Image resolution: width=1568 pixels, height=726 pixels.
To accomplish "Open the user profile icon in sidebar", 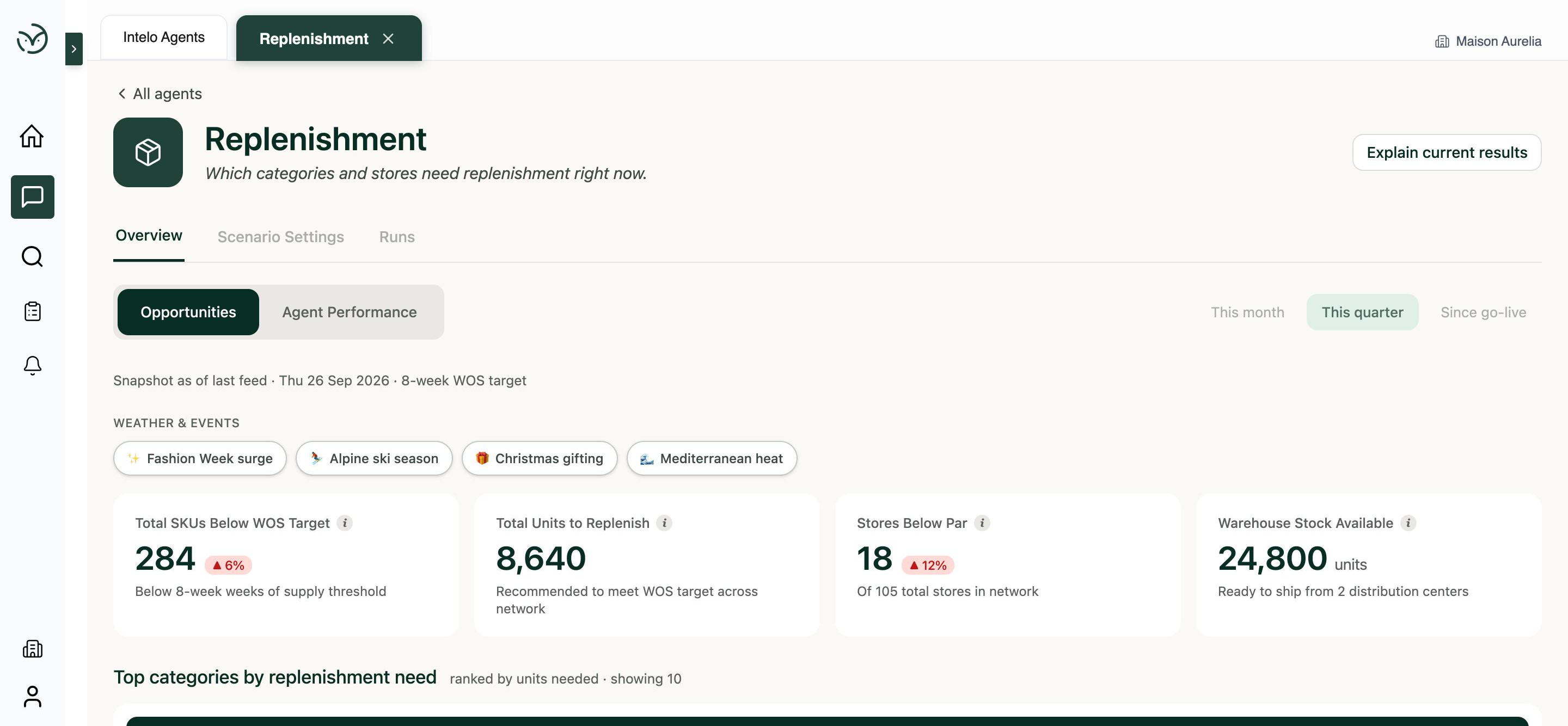I will tap(32, 697).
